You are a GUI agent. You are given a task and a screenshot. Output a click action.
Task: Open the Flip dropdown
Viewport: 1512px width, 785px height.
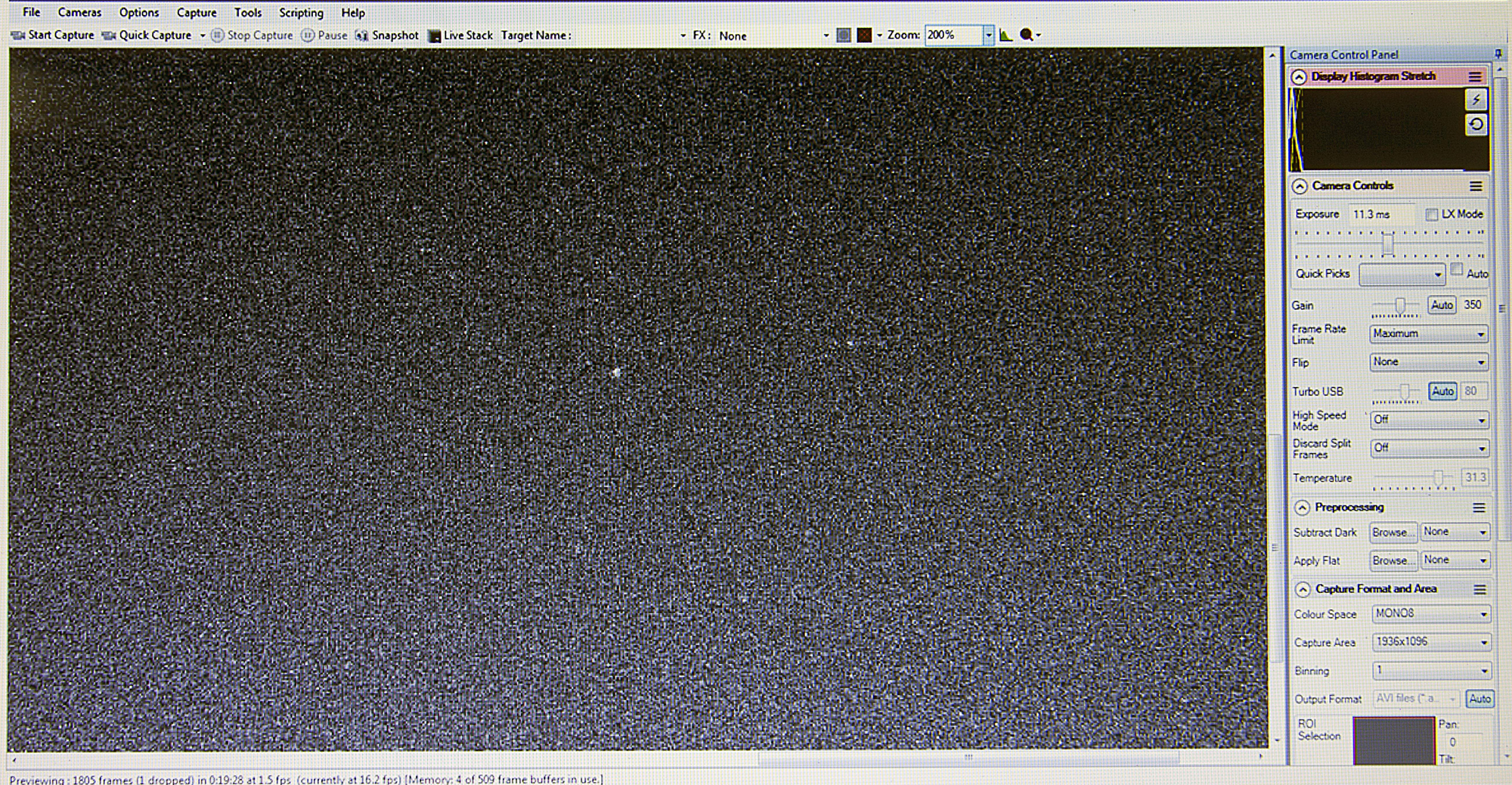pos(1428,362)
